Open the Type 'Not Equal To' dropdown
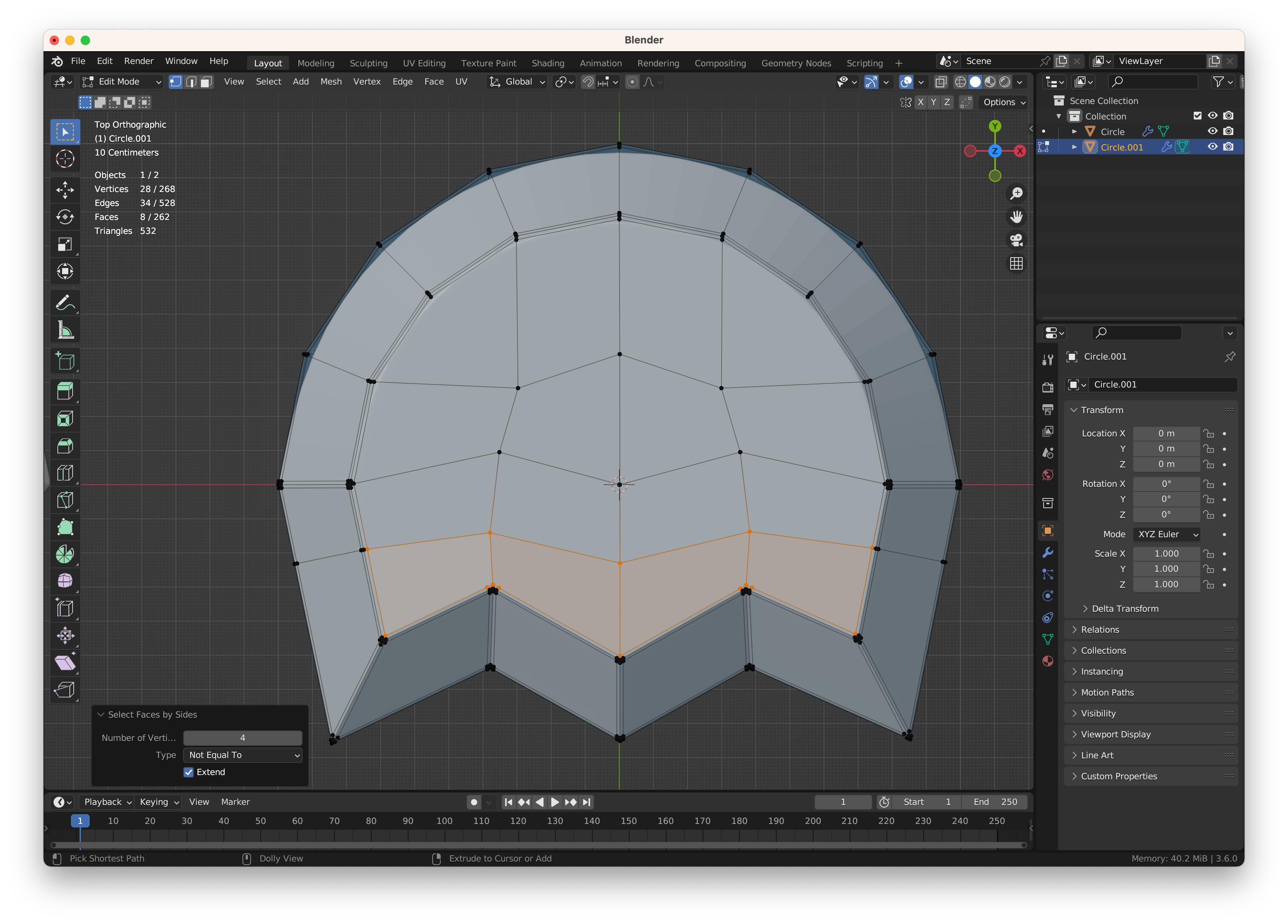This screenshot has width=1288, height=924. pyautogui.click(x=242, y=755)
